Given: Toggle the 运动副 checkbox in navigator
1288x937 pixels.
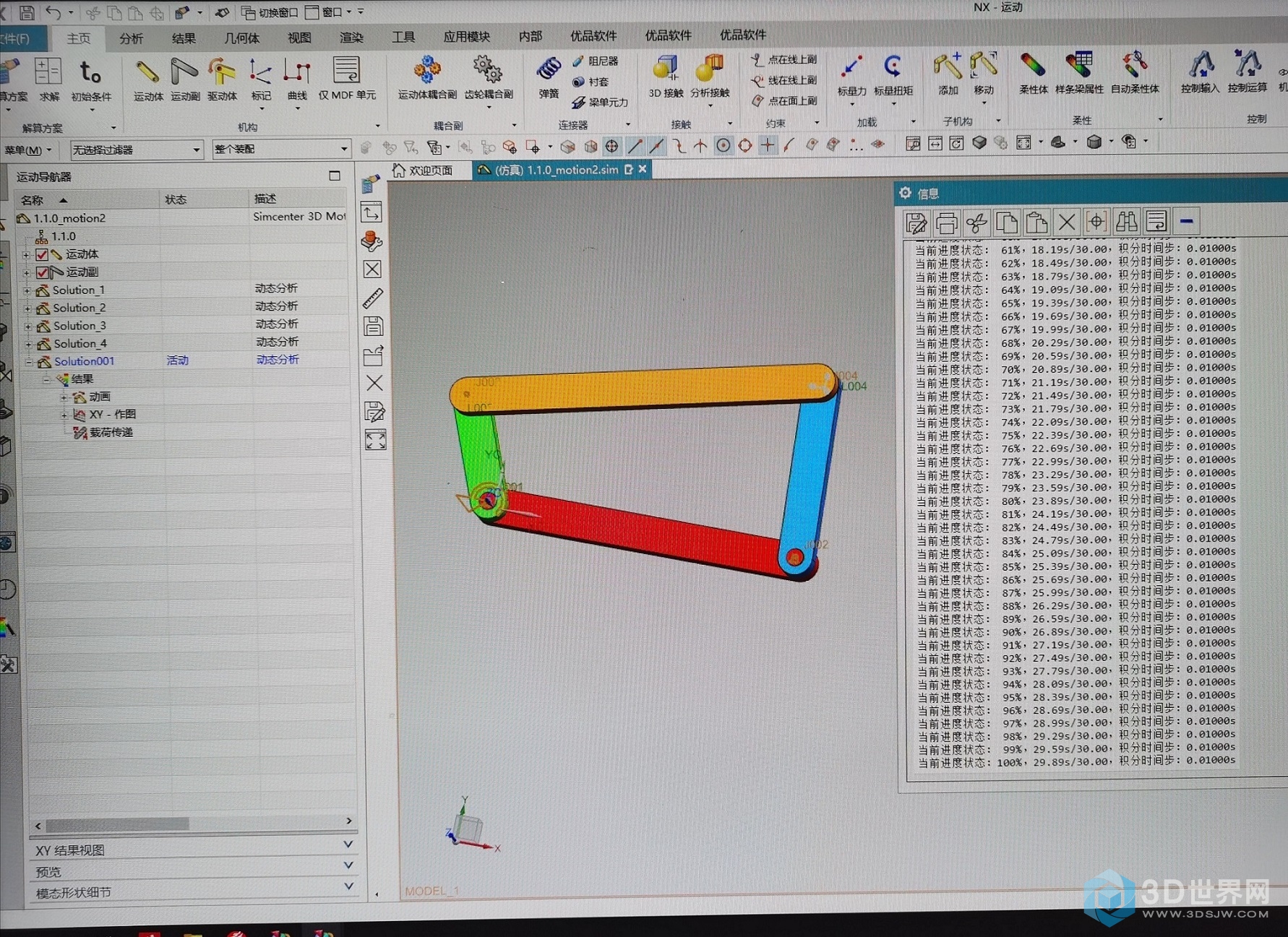Looking at the screenshot, I should [43, 272].
